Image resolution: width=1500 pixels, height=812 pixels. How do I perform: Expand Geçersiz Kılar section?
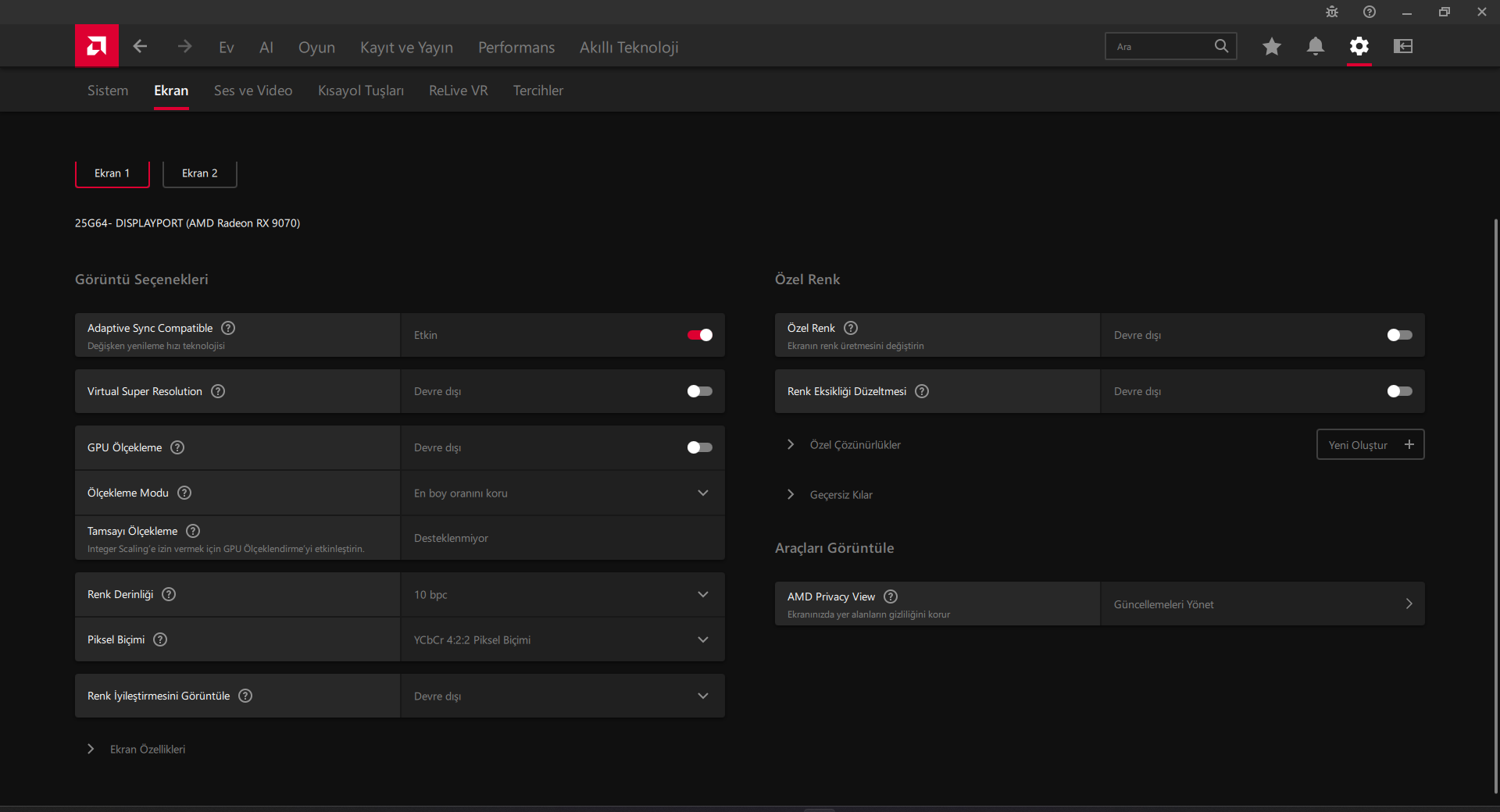point(831,494)
